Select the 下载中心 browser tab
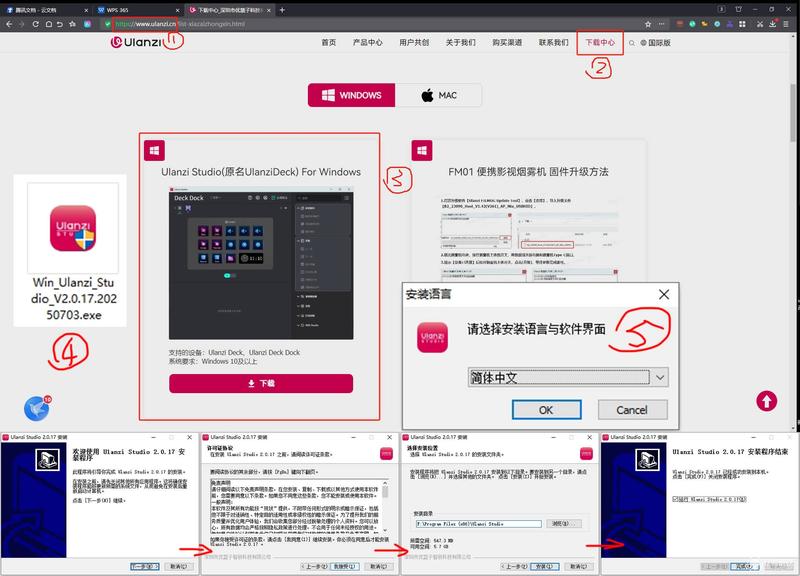 click(x=230, y=10)
